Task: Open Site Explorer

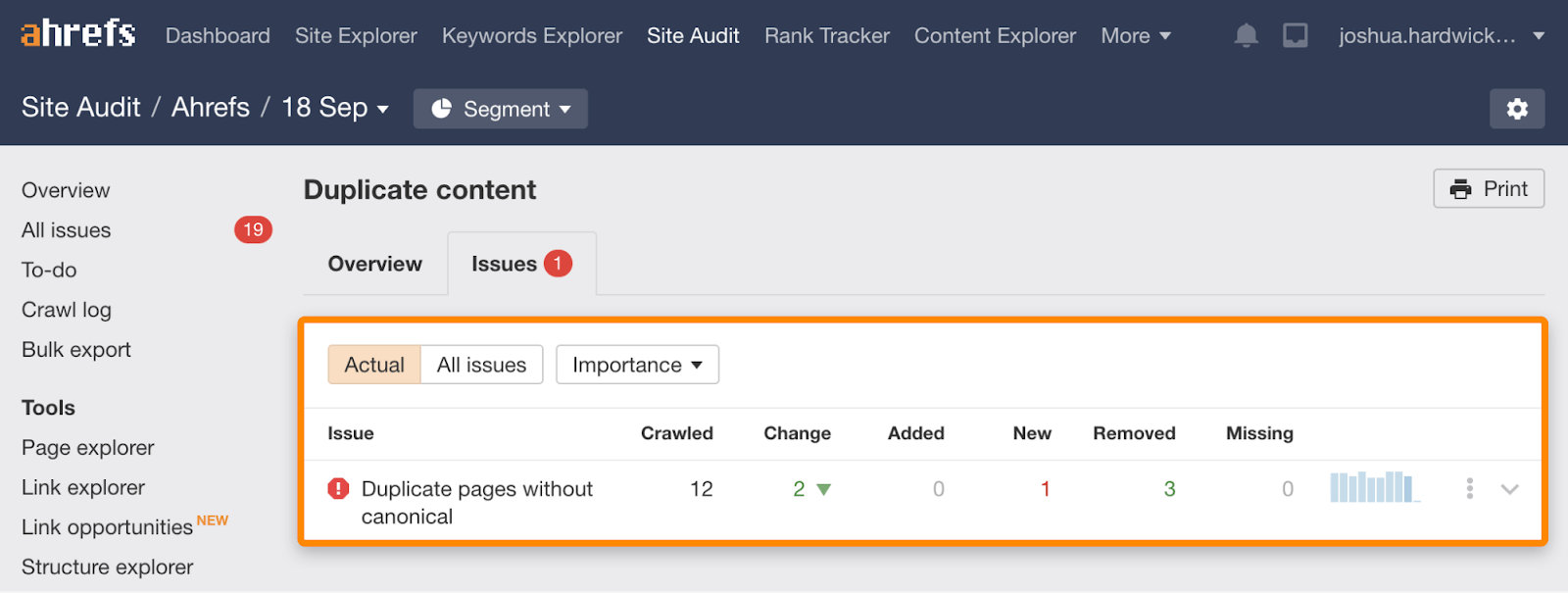Action: coord(356,36)
